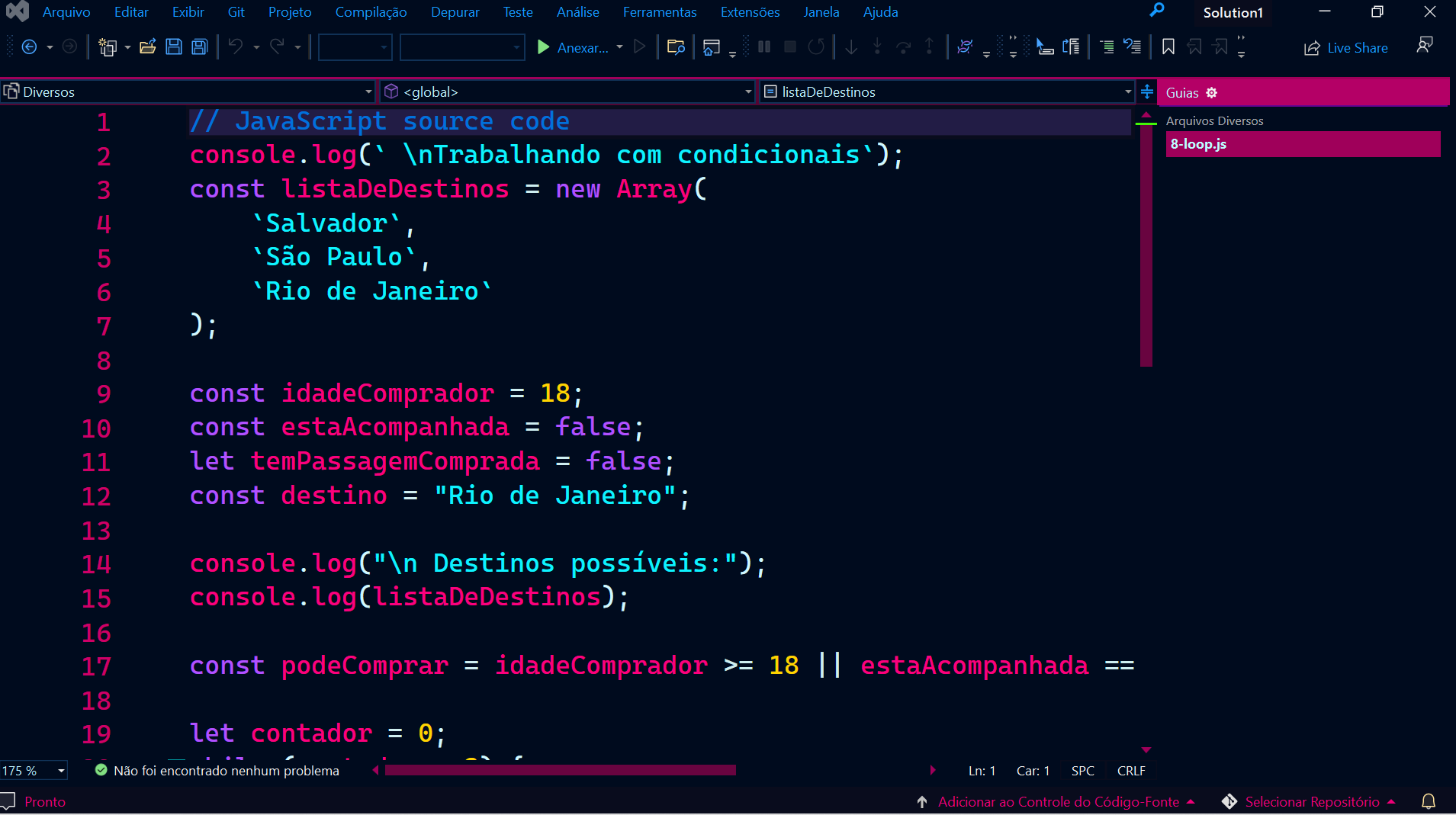Click the green checkmark no-problems icon
The height and width of the screenshot is (815, 1456).
pyautogui.click(x=101, y=770)
